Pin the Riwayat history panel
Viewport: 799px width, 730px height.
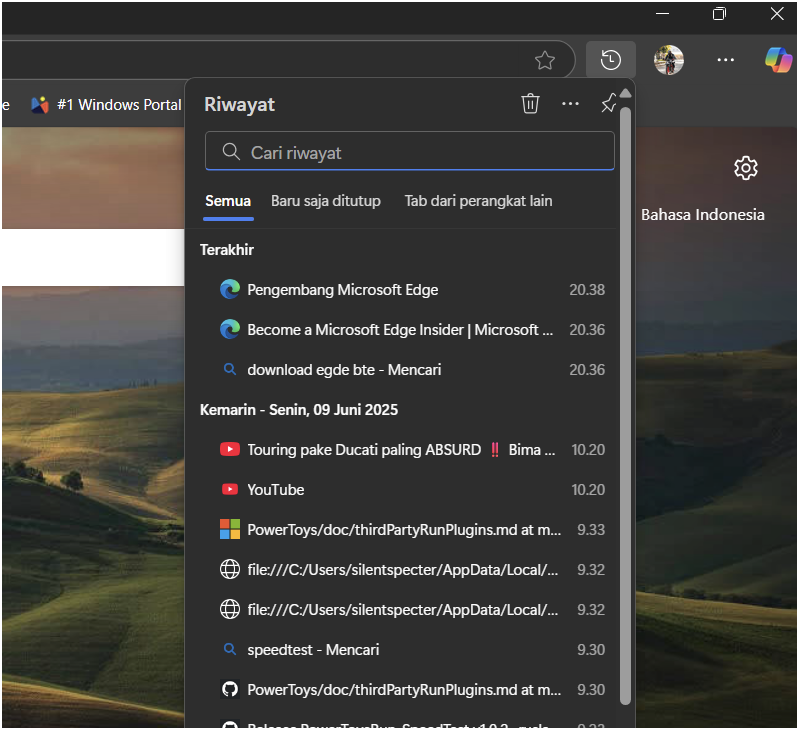pos(608,103)
